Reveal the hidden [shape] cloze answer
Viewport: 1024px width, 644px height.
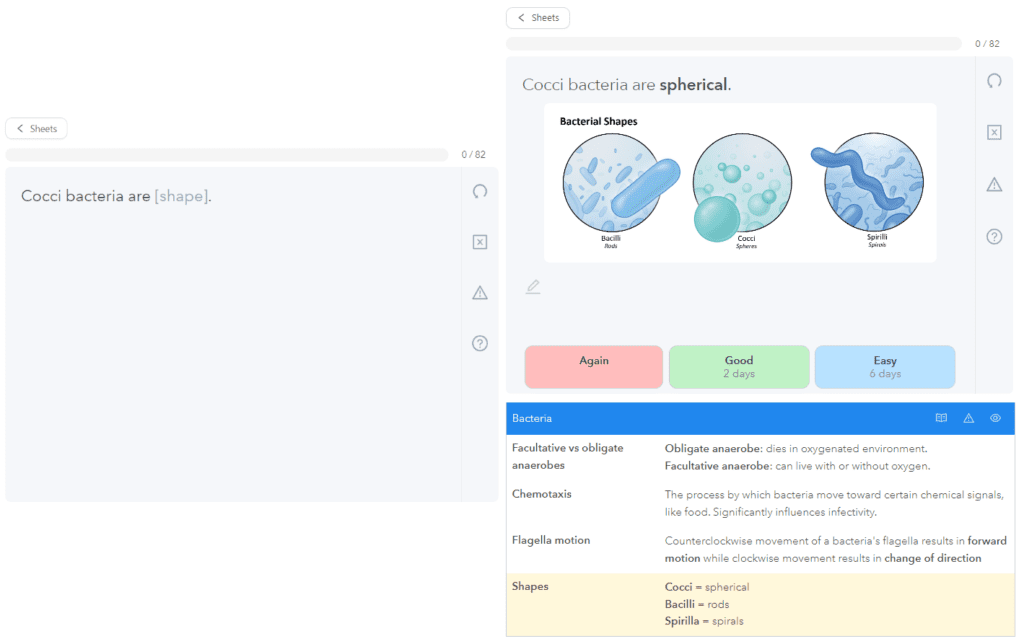[x=182, y=197]
